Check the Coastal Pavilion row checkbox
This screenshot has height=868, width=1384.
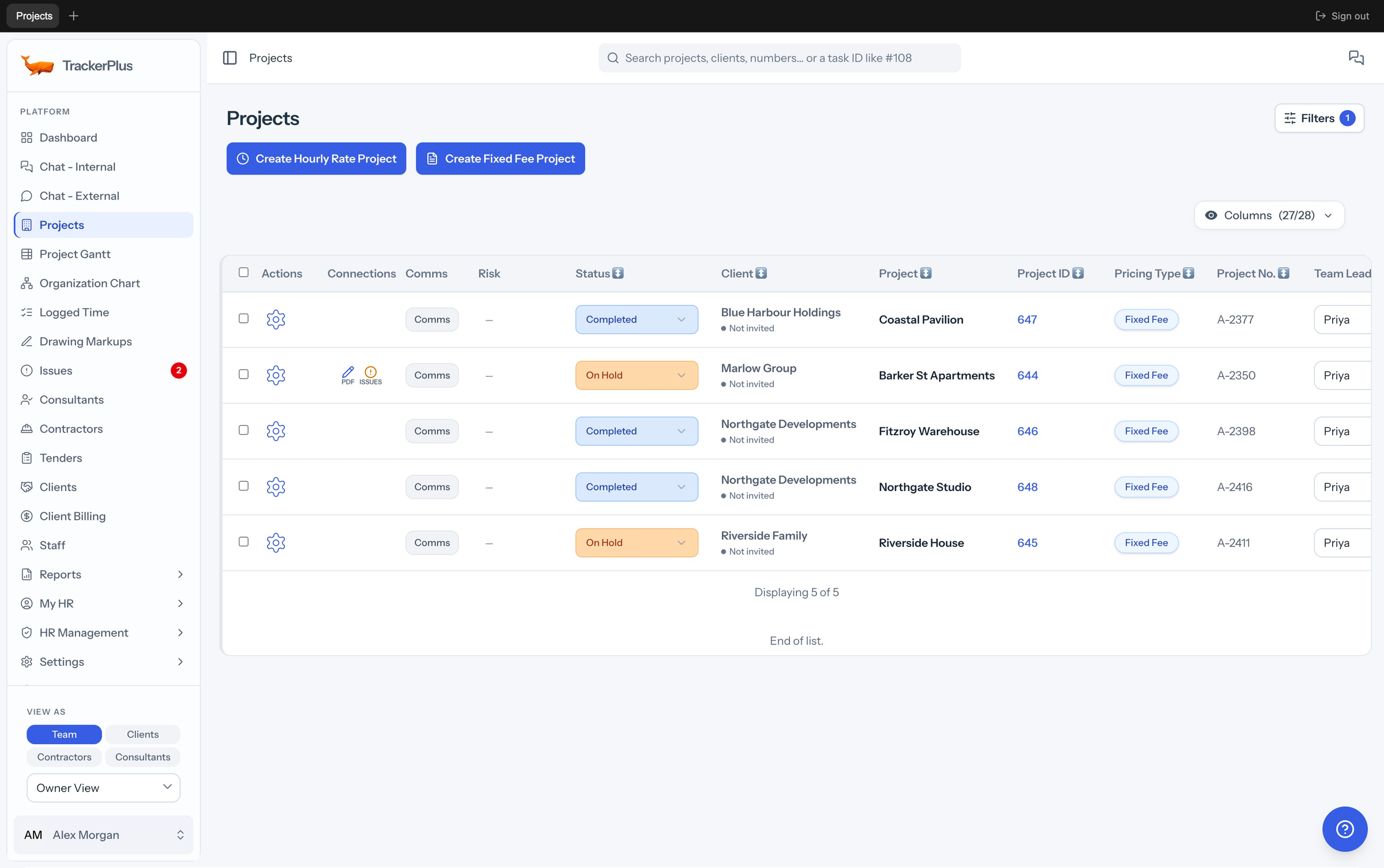click(x=243, y=318)
